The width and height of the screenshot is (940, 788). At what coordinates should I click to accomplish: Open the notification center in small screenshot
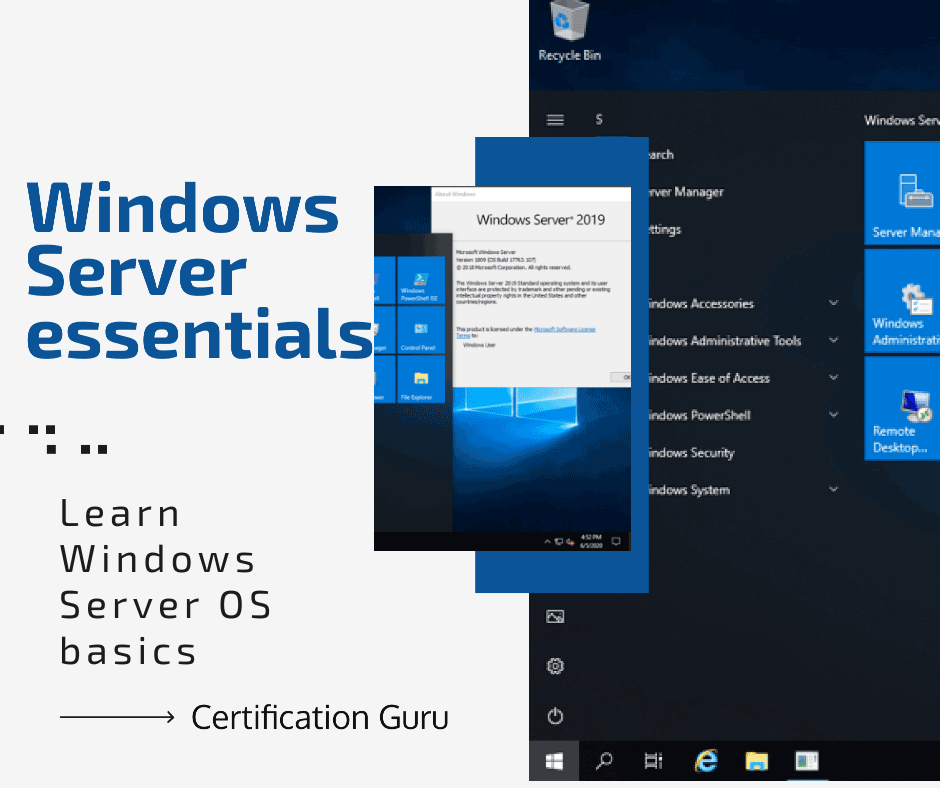coord(616,542)
